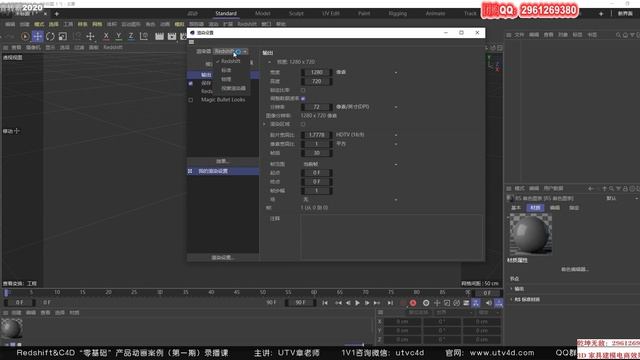Viewport: 640px width, 360px height.
Task: Toggle the timeline sound speaker icon
Action: coord(489,303)
